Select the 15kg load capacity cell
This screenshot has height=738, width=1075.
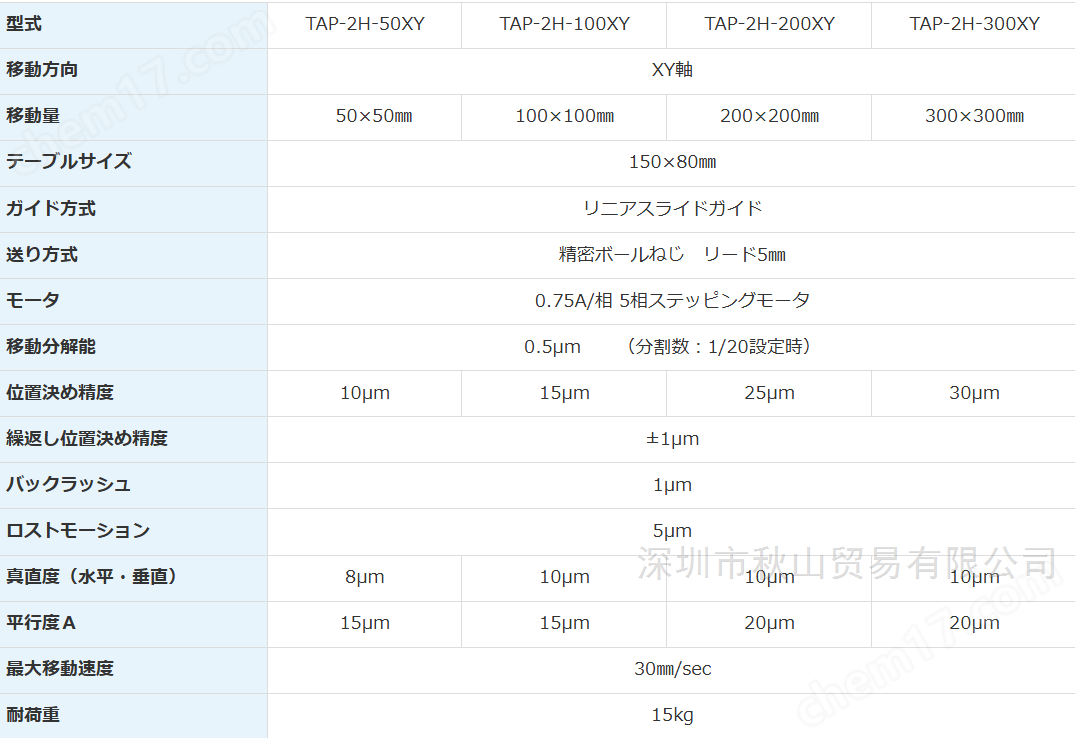pos(672,715)
